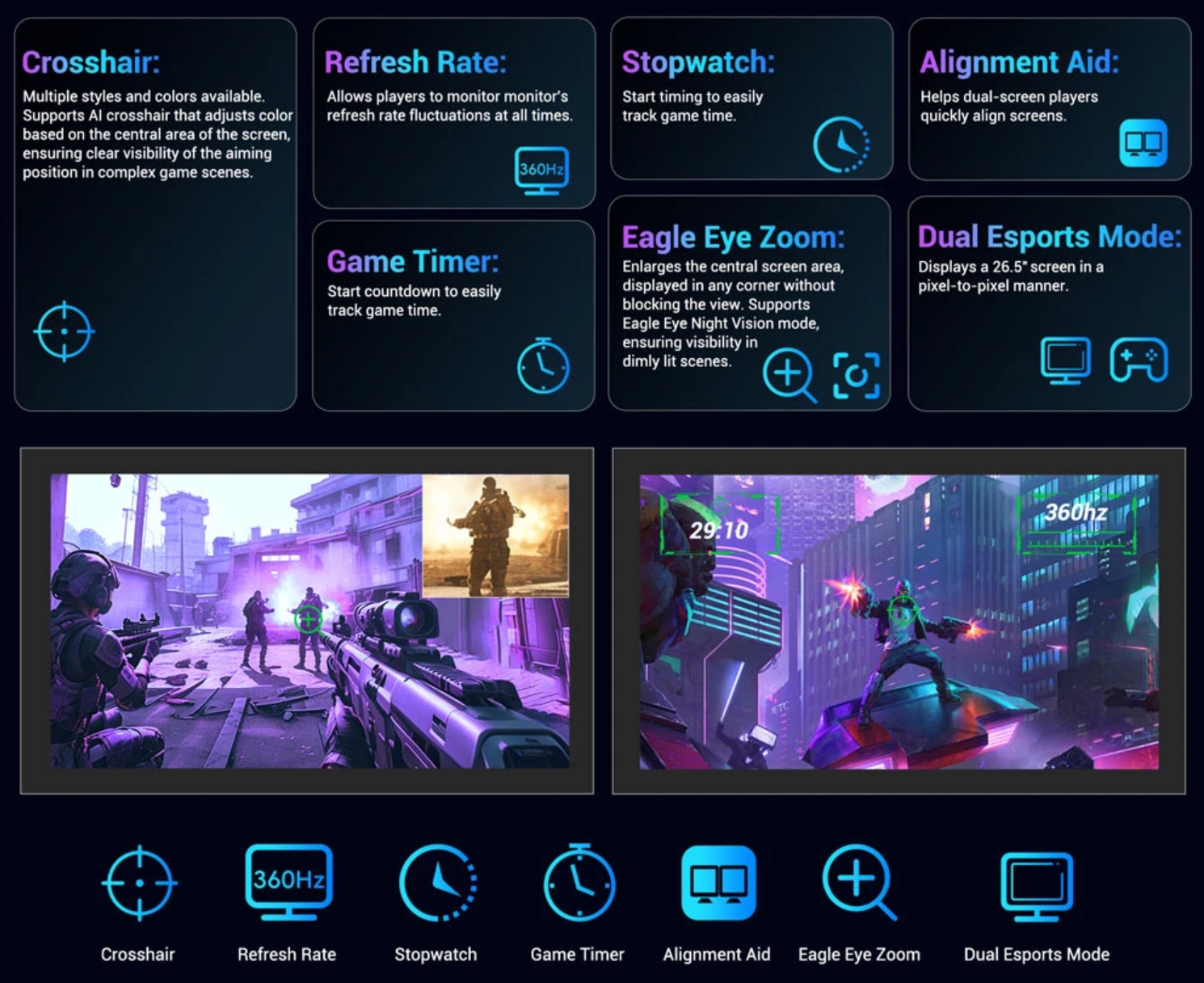
Task: Click the green crosshair in the left game image
Action: [308, 619]
